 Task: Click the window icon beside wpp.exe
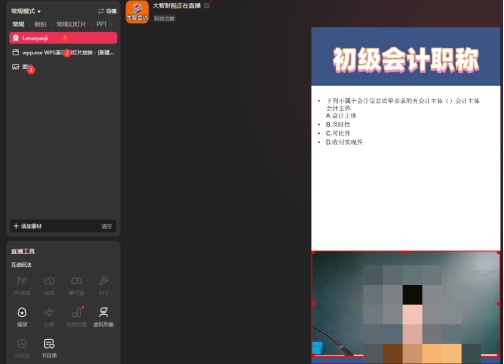[15, 52]
